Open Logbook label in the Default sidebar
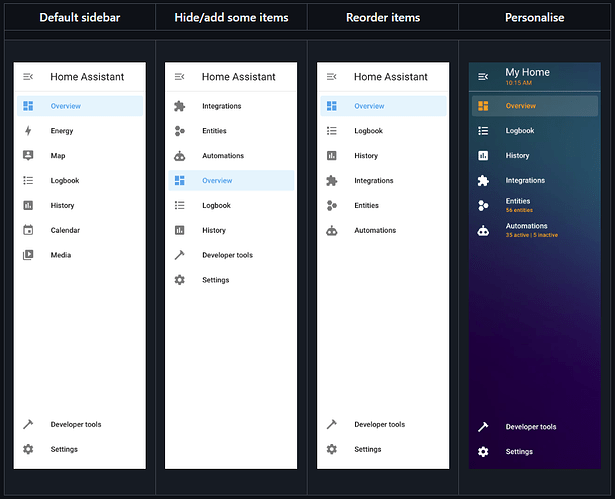The image size is (615, 499). click(65, 180)
